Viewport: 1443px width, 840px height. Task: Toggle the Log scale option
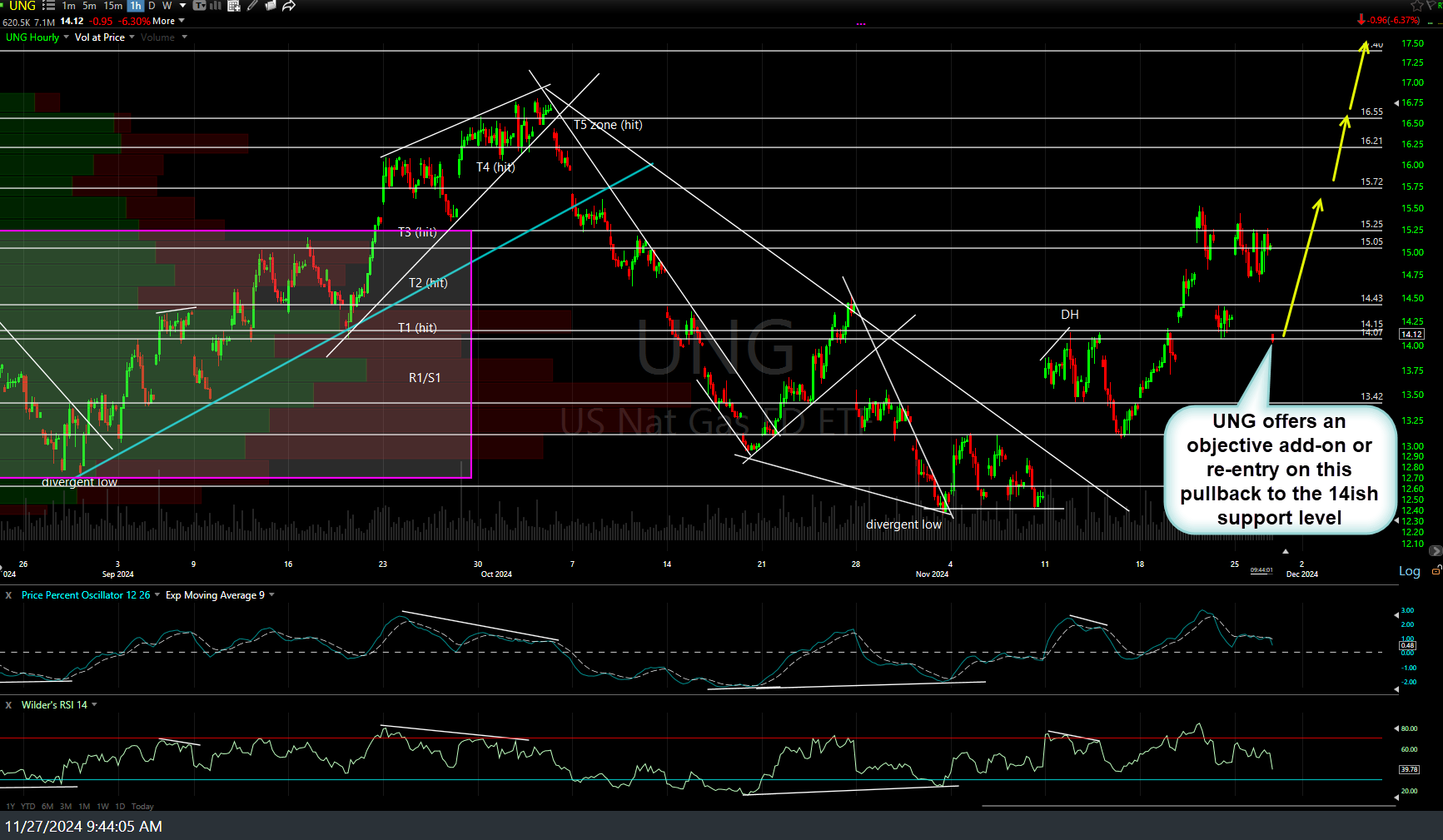coord(1409,571)
